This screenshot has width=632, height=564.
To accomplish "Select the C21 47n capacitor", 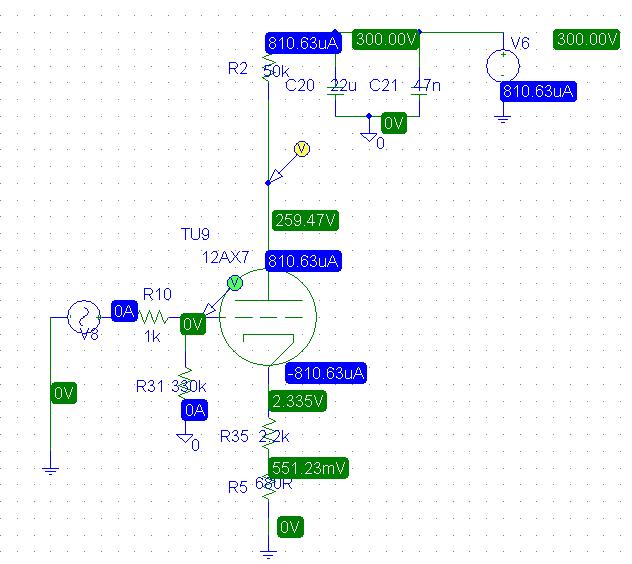I will [419, 88].
